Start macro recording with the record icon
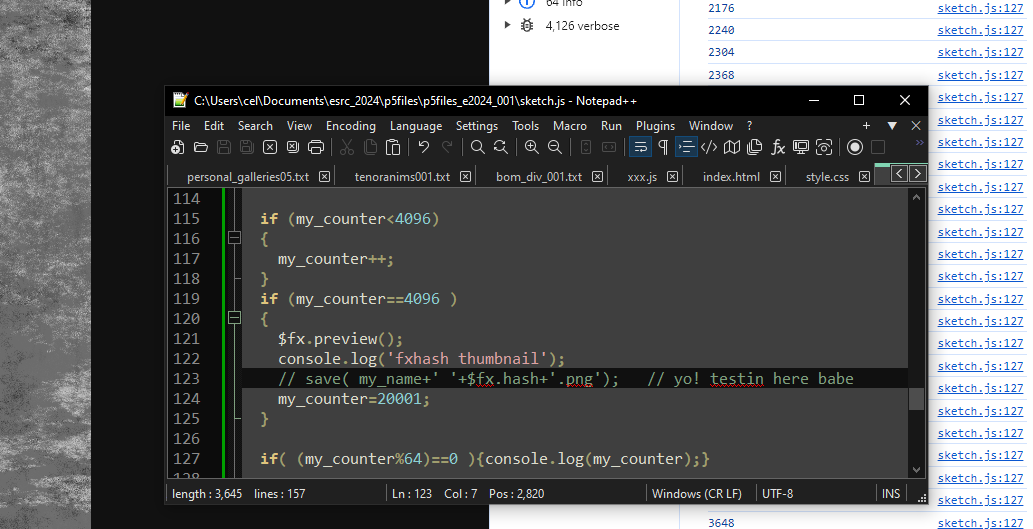1033x529 pixels. point(855,148)
